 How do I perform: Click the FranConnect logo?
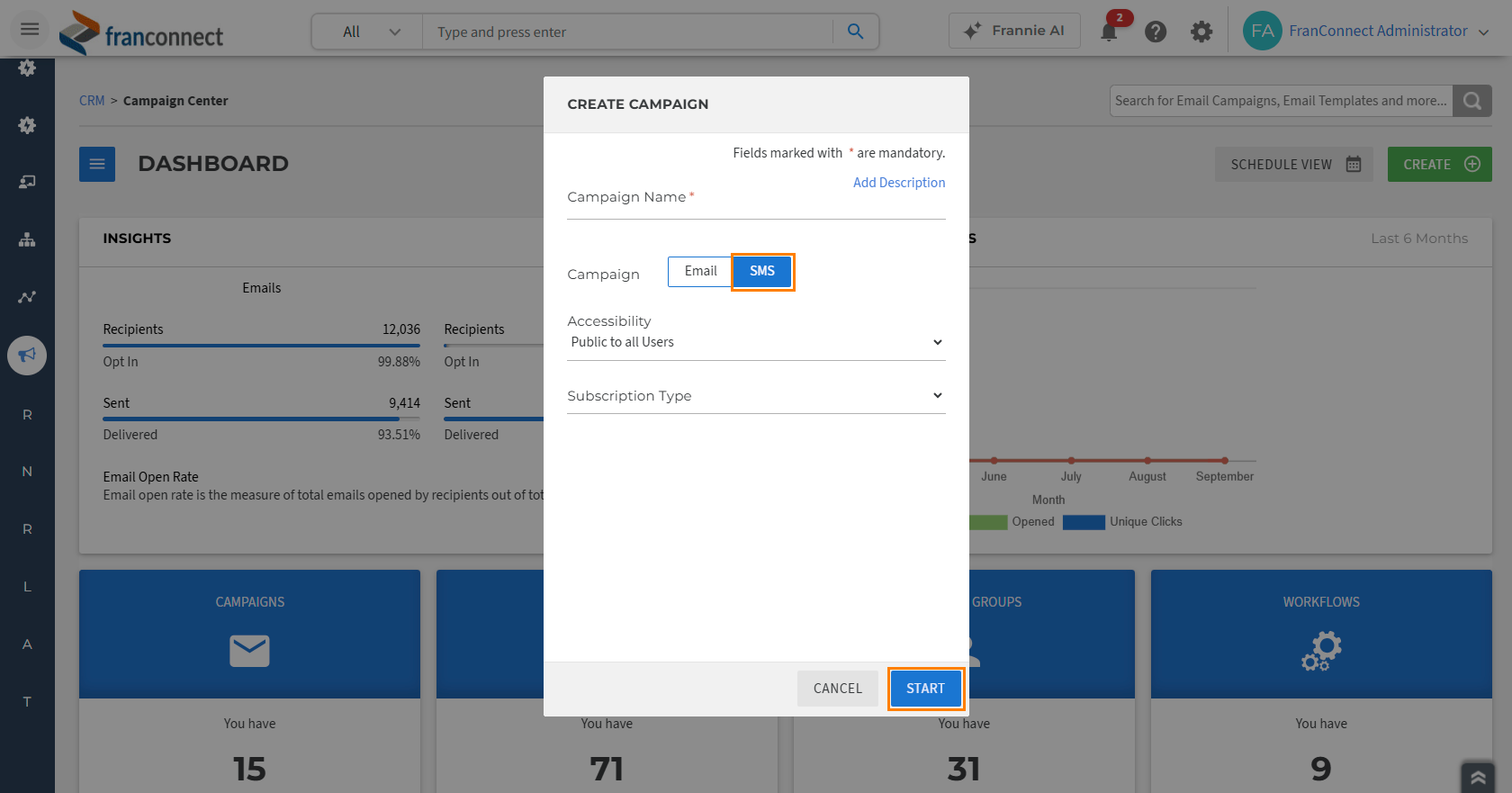pyautogui.click(x=141, y=33)
